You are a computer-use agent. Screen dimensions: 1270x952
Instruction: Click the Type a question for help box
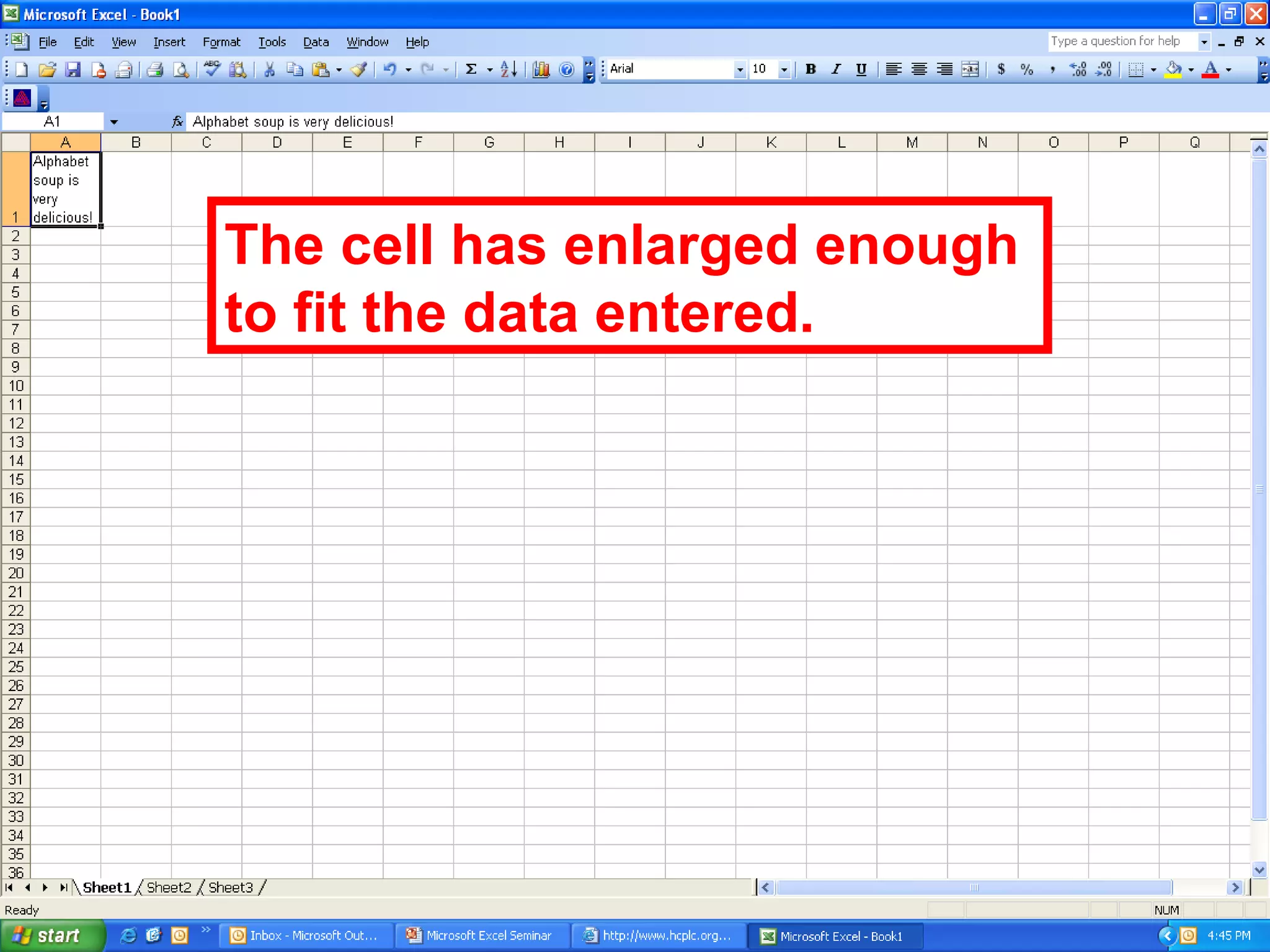click(1122, 42)
